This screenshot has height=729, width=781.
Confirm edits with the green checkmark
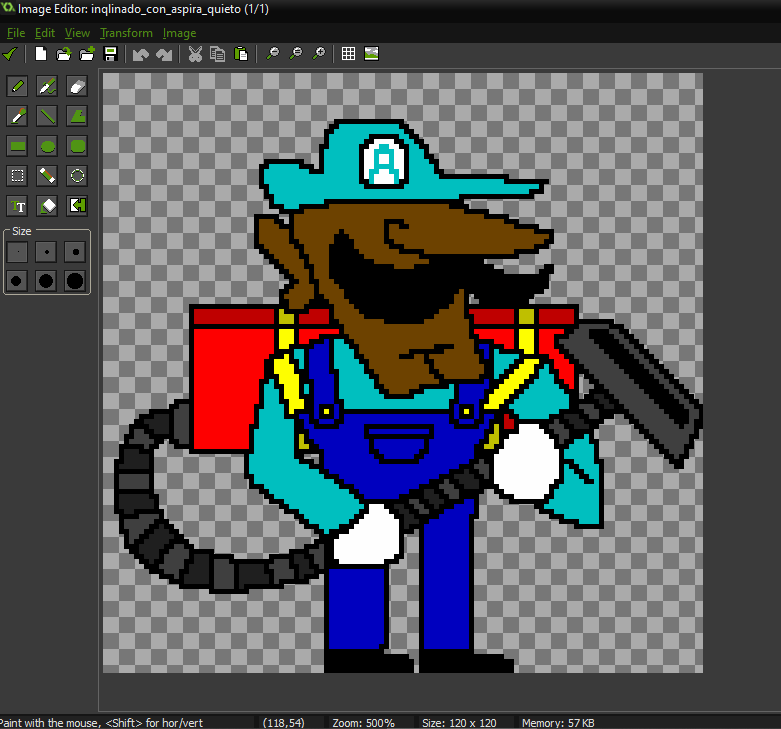point(9,54)
